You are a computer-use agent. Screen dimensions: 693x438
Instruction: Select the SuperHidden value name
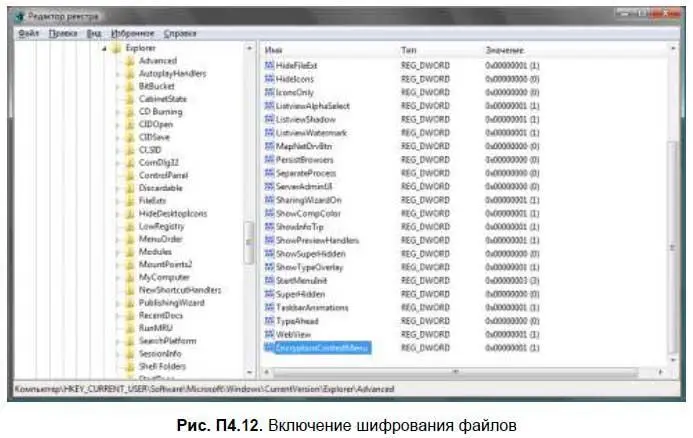[x=300, y=294]
